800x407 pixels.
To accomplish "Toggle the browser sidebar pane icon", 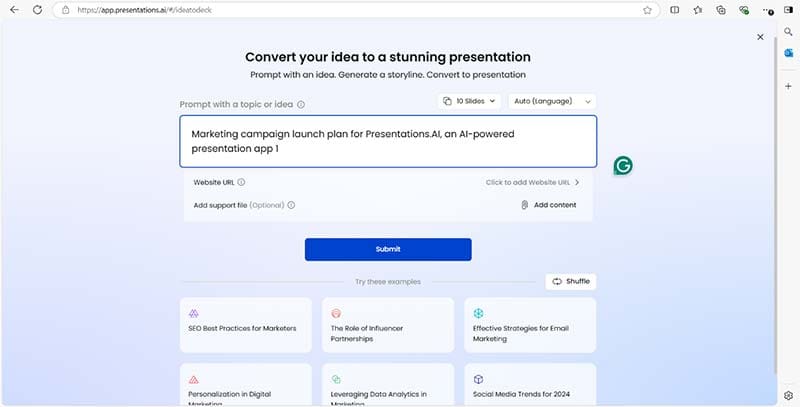I will 788,10.
